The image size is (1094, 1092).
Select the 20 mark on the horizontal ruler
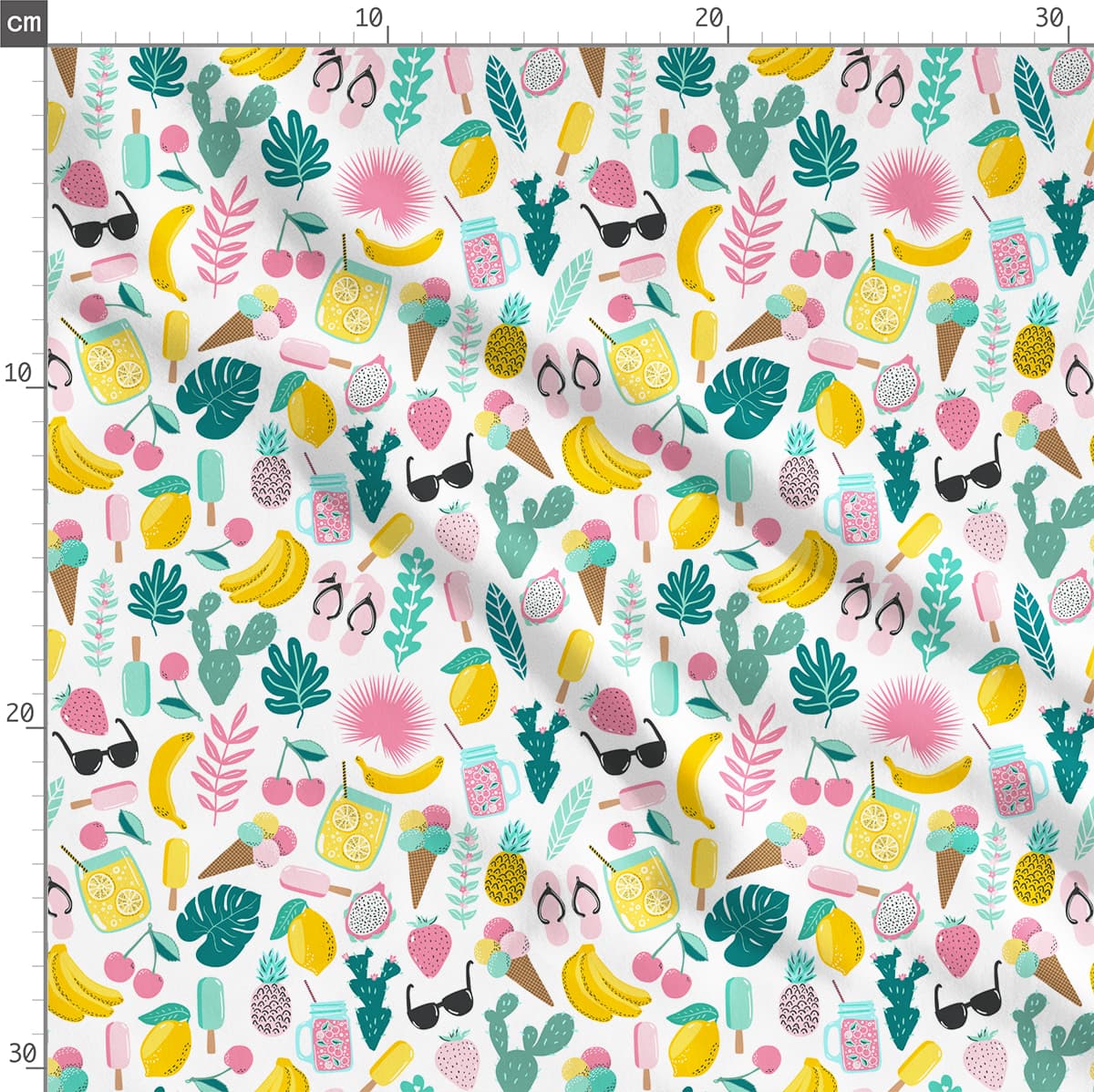click(x=709, y=17)
